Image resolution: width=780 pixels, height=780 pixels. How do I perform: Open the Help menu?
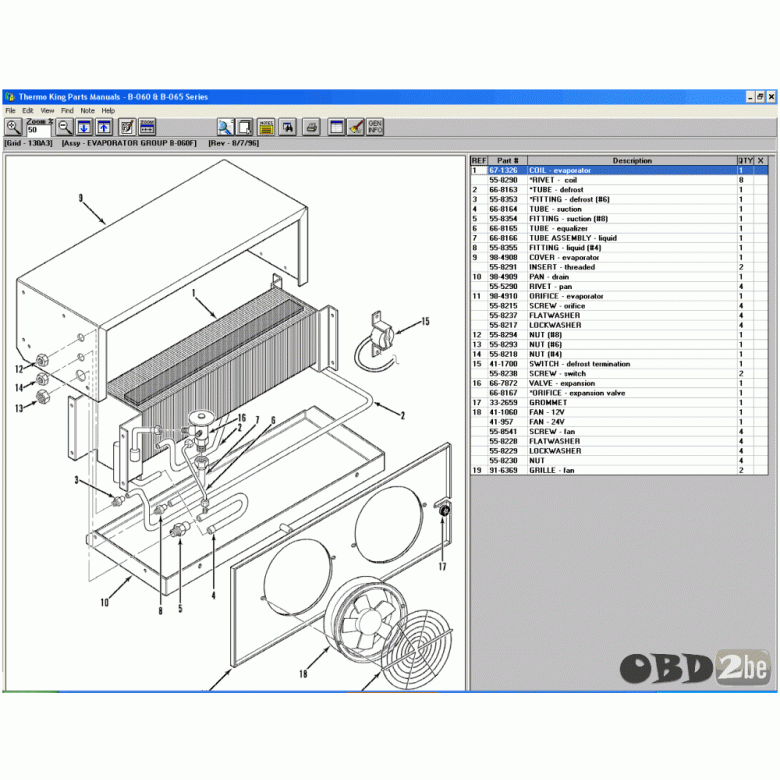click(x=108, y=110)
